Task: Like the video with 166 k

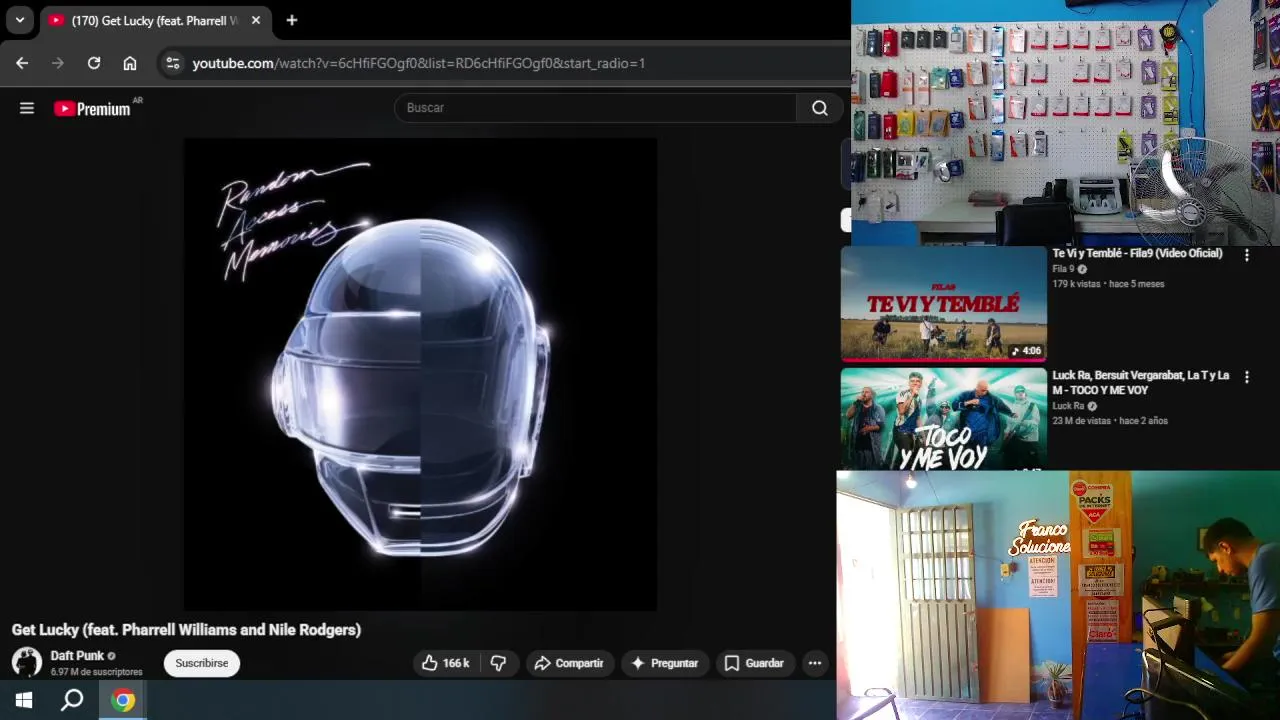Action: click(x=446, y=663)
